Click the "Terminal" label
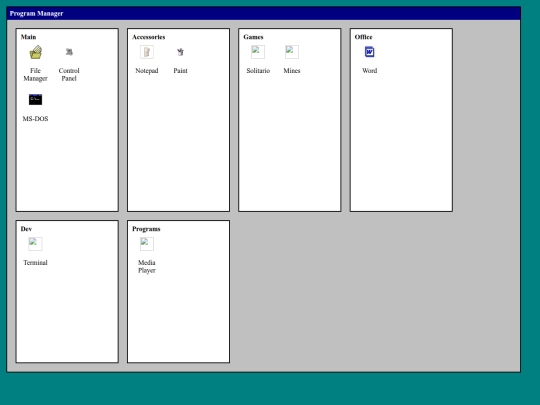Screen dimensions: 540x405 coord(35,263)
